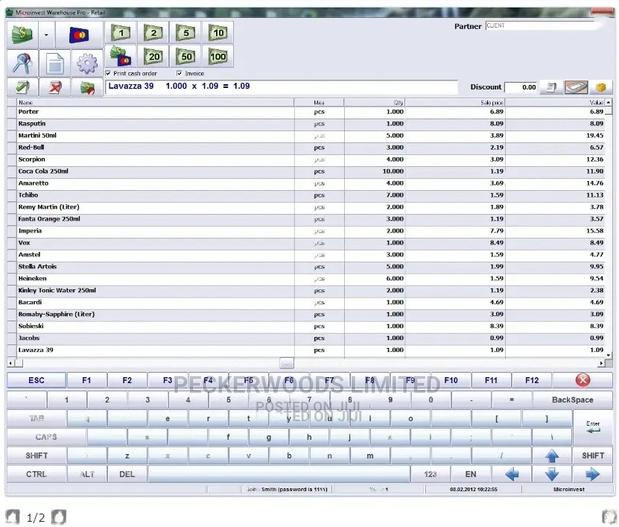The height and width of the screenshot is (527, 619).
Task: Select the Coca Cola 250ml row
Action: tap(310, 171)
